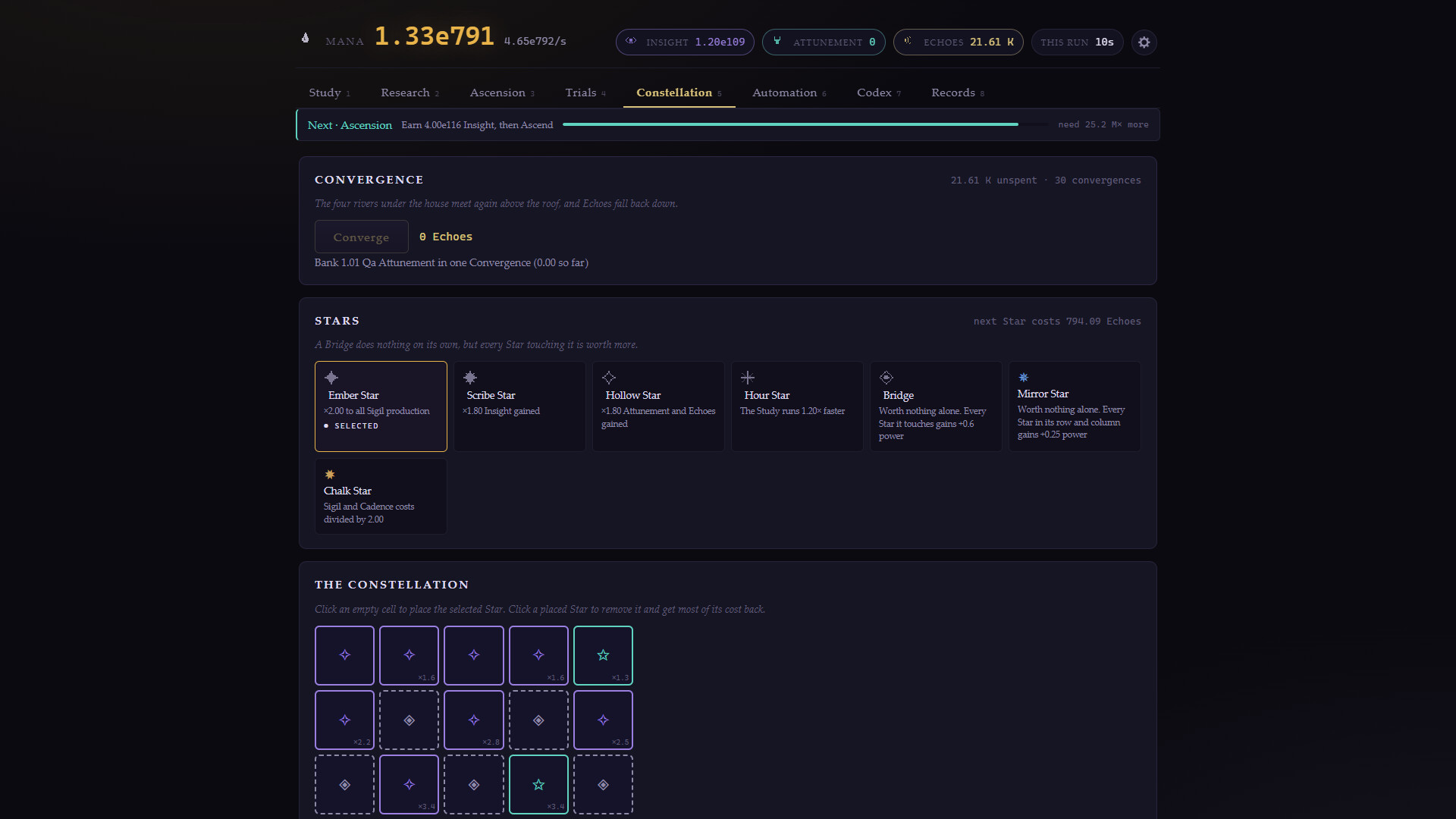Go to the Ascension tab
The width and height of the screenshot is (1456, 819).
pyautogui.click(x=502, y=93)
